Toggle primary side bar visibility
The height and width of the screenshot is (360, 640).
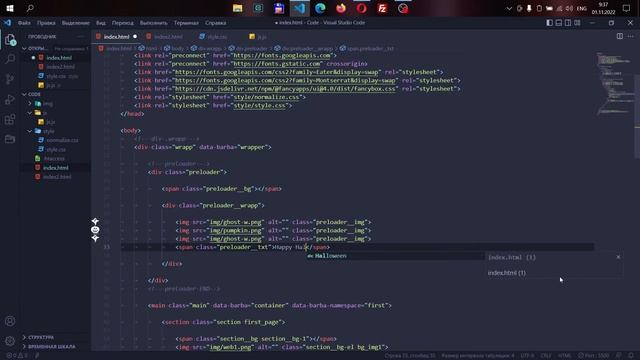549,23
